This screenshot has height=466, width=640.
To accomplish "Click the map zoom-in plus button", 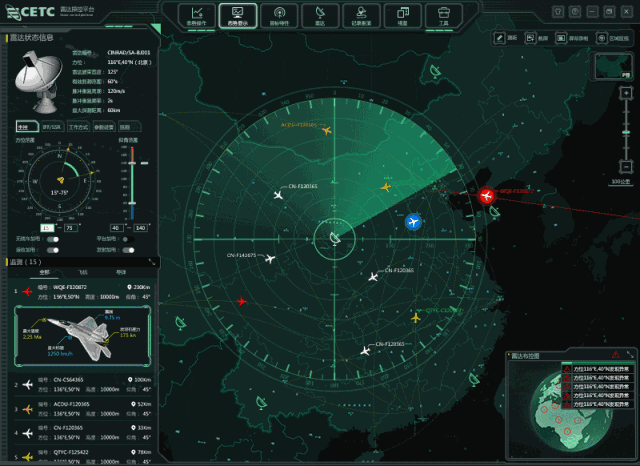I will [x=625, y=95].
